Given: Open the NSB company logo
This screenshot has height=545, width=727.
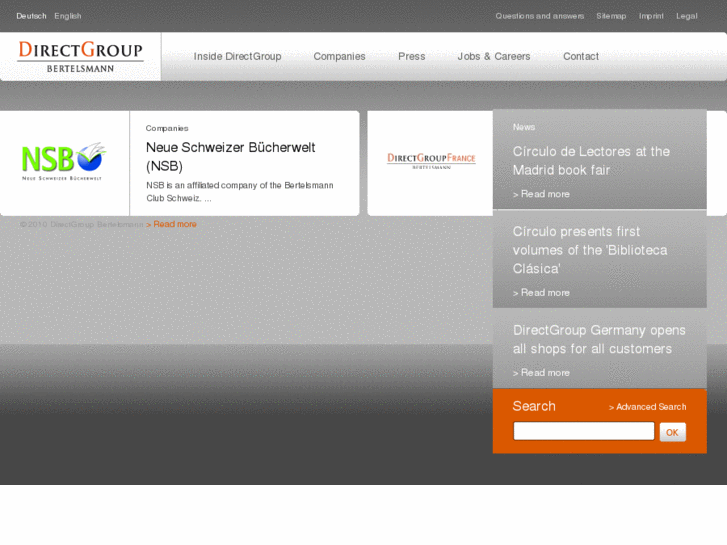Looking at the screenshot, I should 64,161.
